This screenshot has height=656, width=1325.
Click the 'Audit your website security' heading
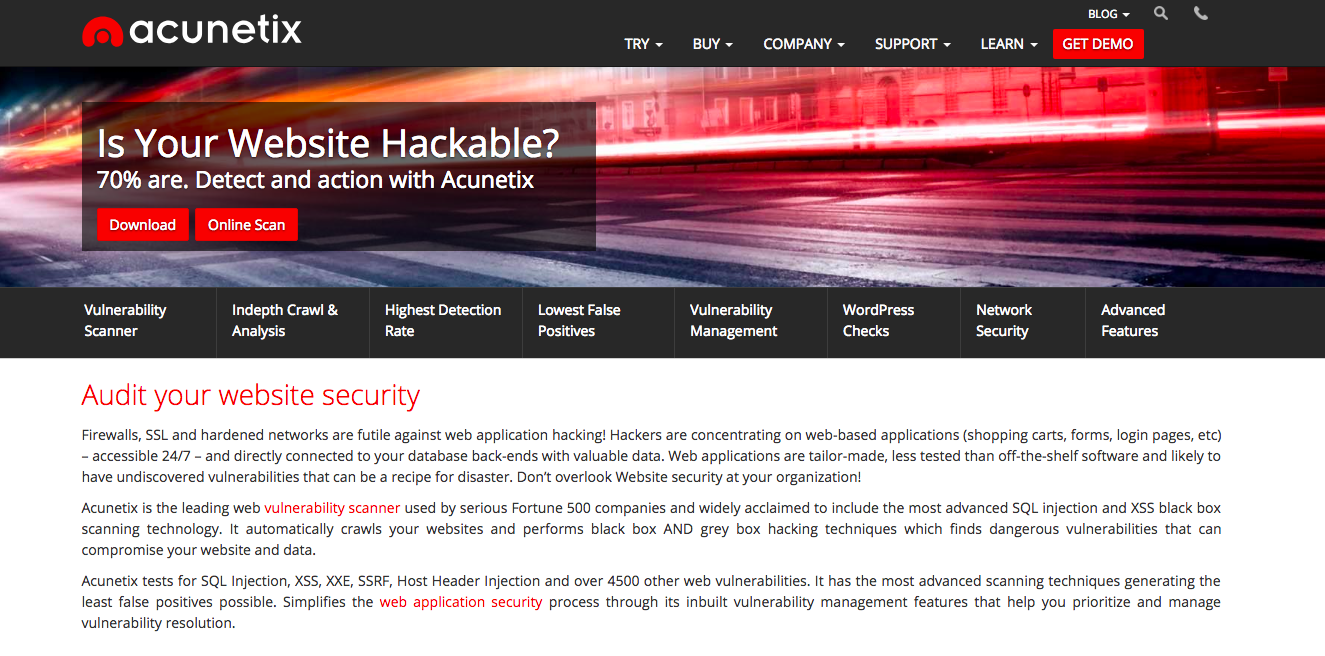pyautogui.click(x=251, y=395)
